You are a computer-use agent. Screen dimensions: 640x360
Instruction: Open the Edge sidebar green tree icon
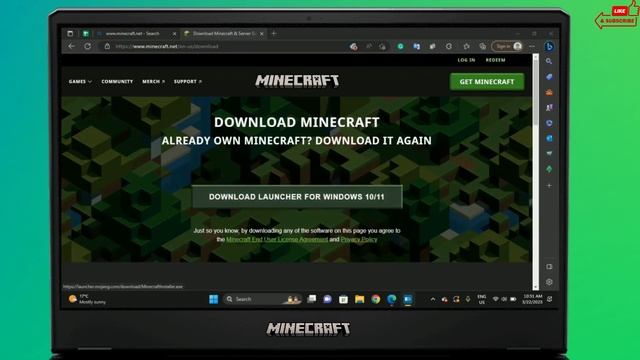(x=549, y=169)
